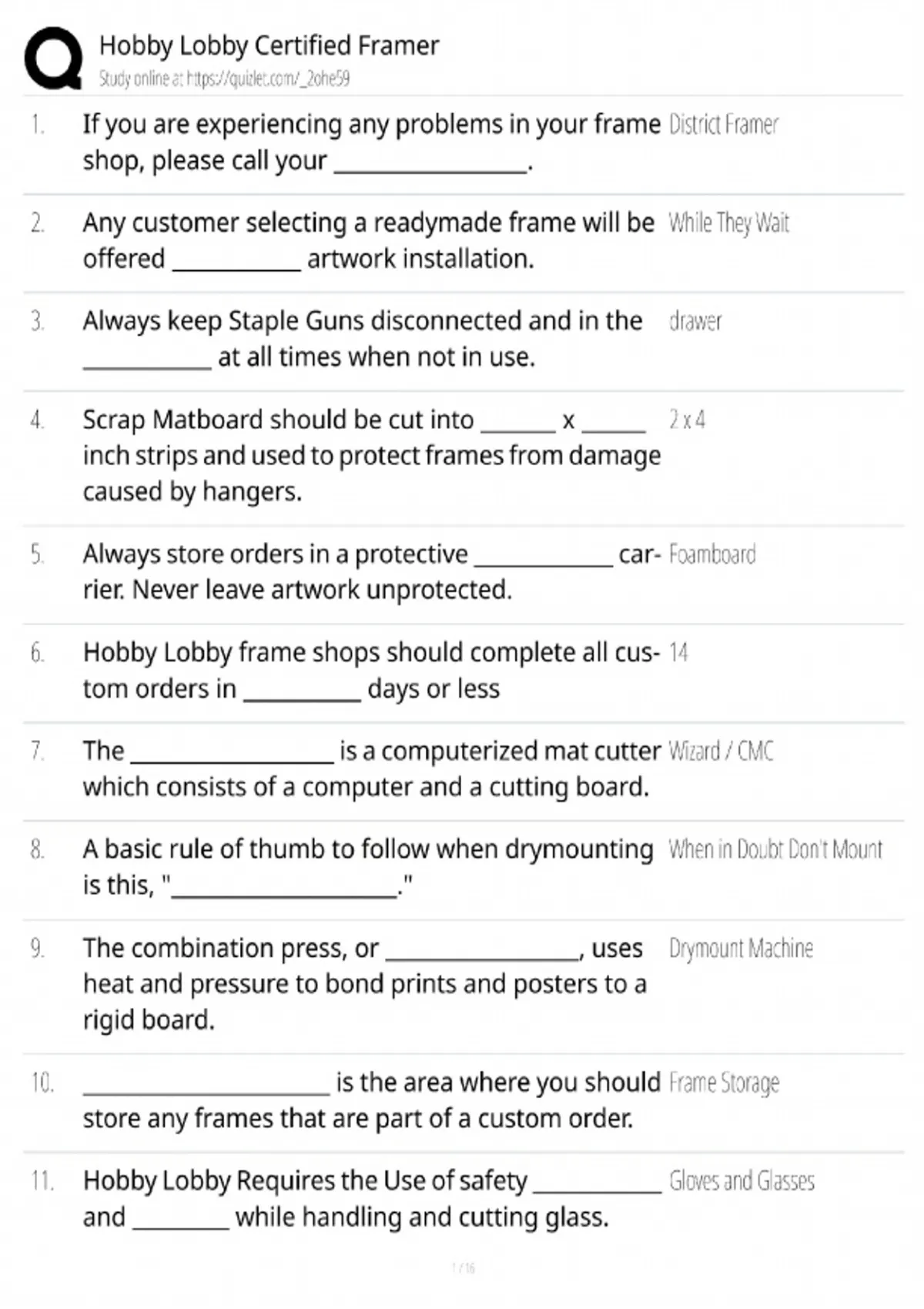Select the Scrap Matboard question text
This screenshot has height=1309, width=924.
pyautogui.click(x=371, y=455)
